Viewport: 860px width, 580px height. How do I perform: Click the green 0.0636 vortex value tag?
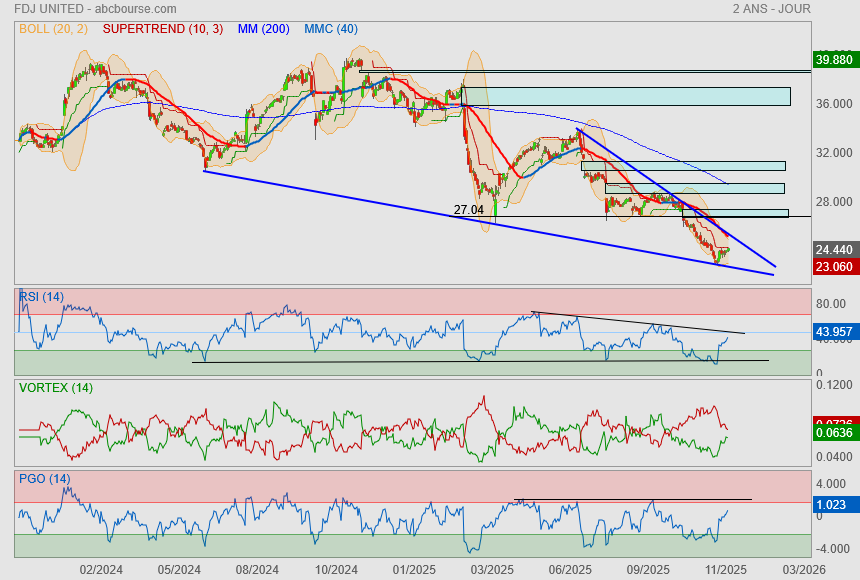pyautogui.click(x=834, y=433)
